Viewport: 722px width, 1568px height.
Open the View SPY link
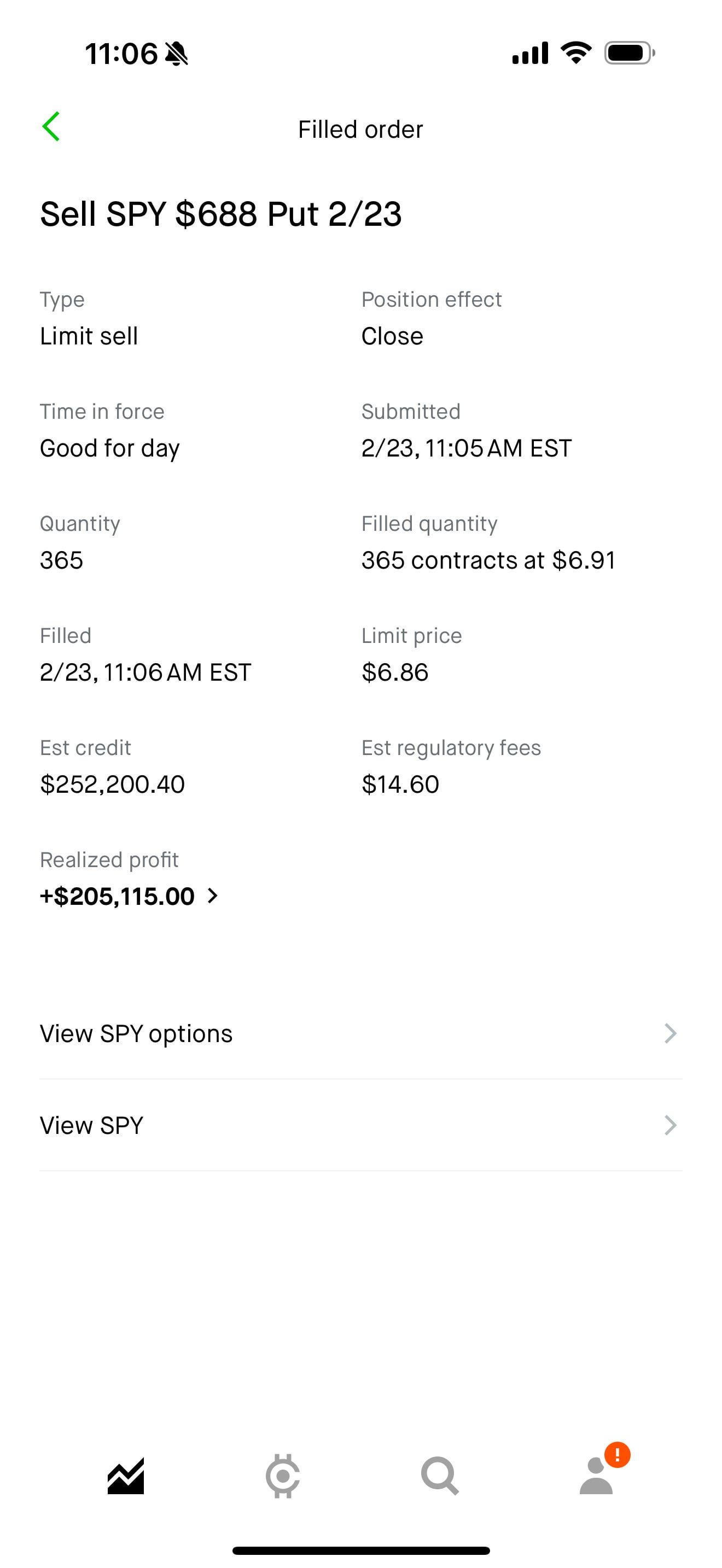tap(91, 1126)
